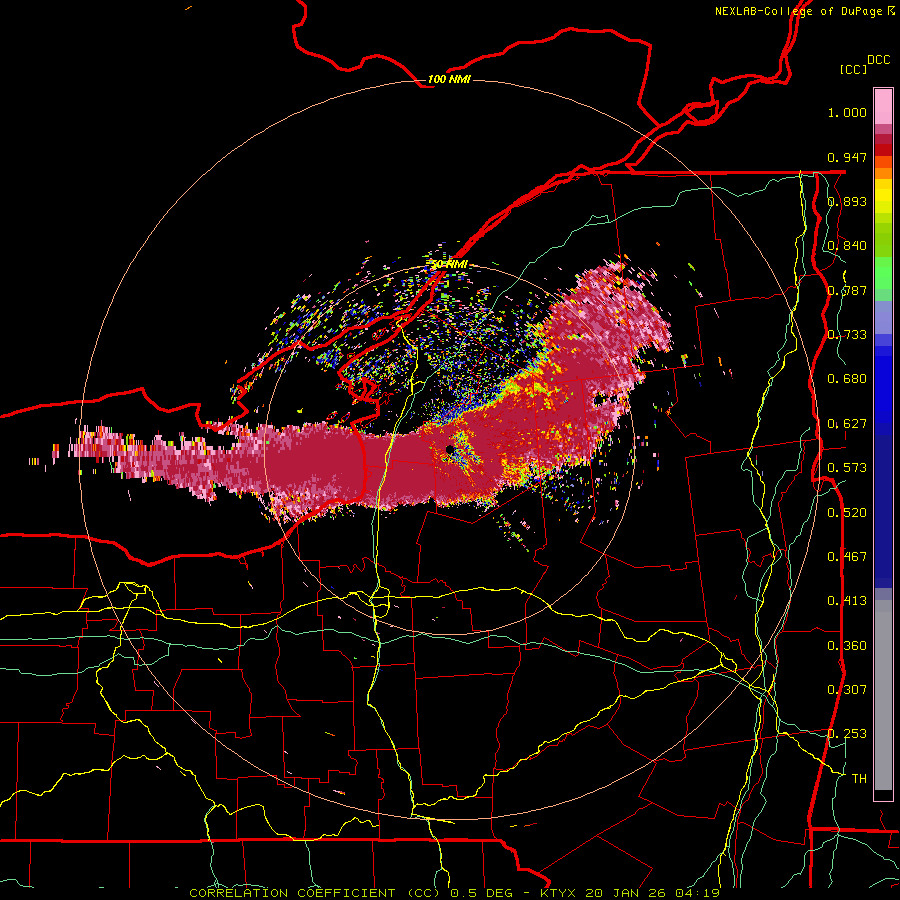Click the 20 JAN 26 date text
Viewport: 900px width, 900px height.
point(624,893)
